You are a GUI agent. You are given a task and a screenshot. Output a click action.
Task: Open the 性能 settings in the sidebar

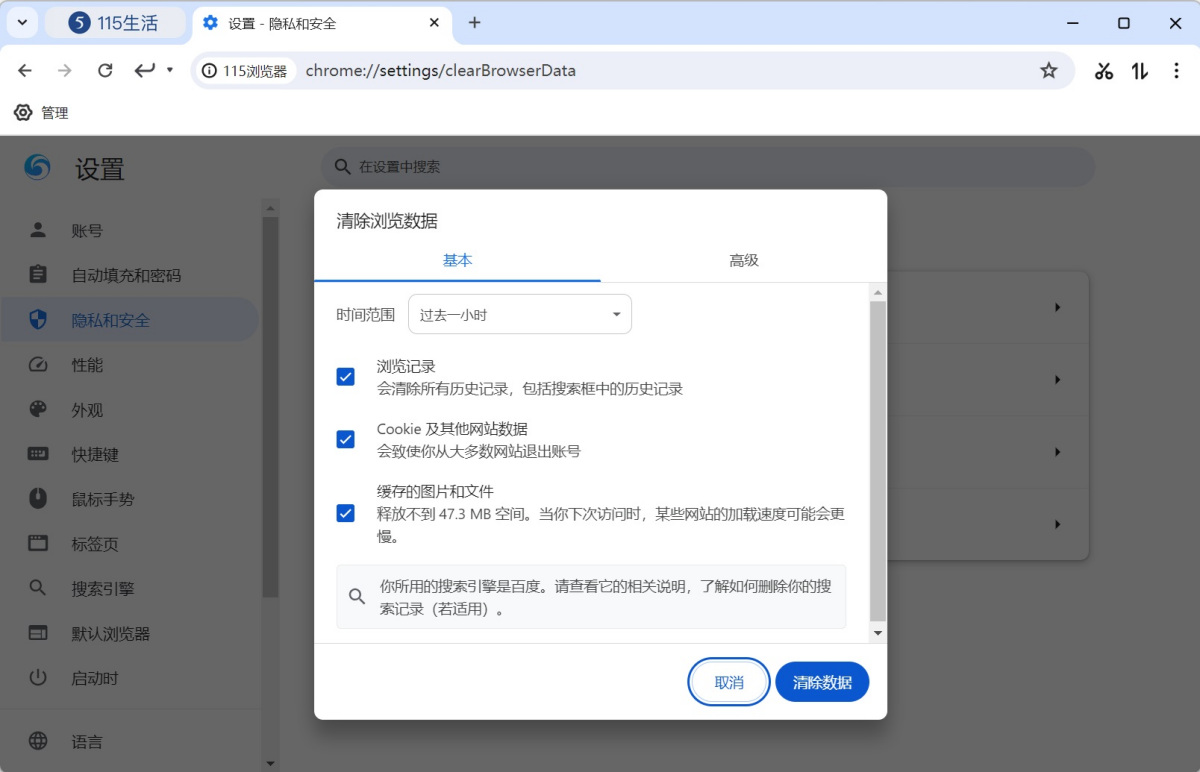click(87, 365)
